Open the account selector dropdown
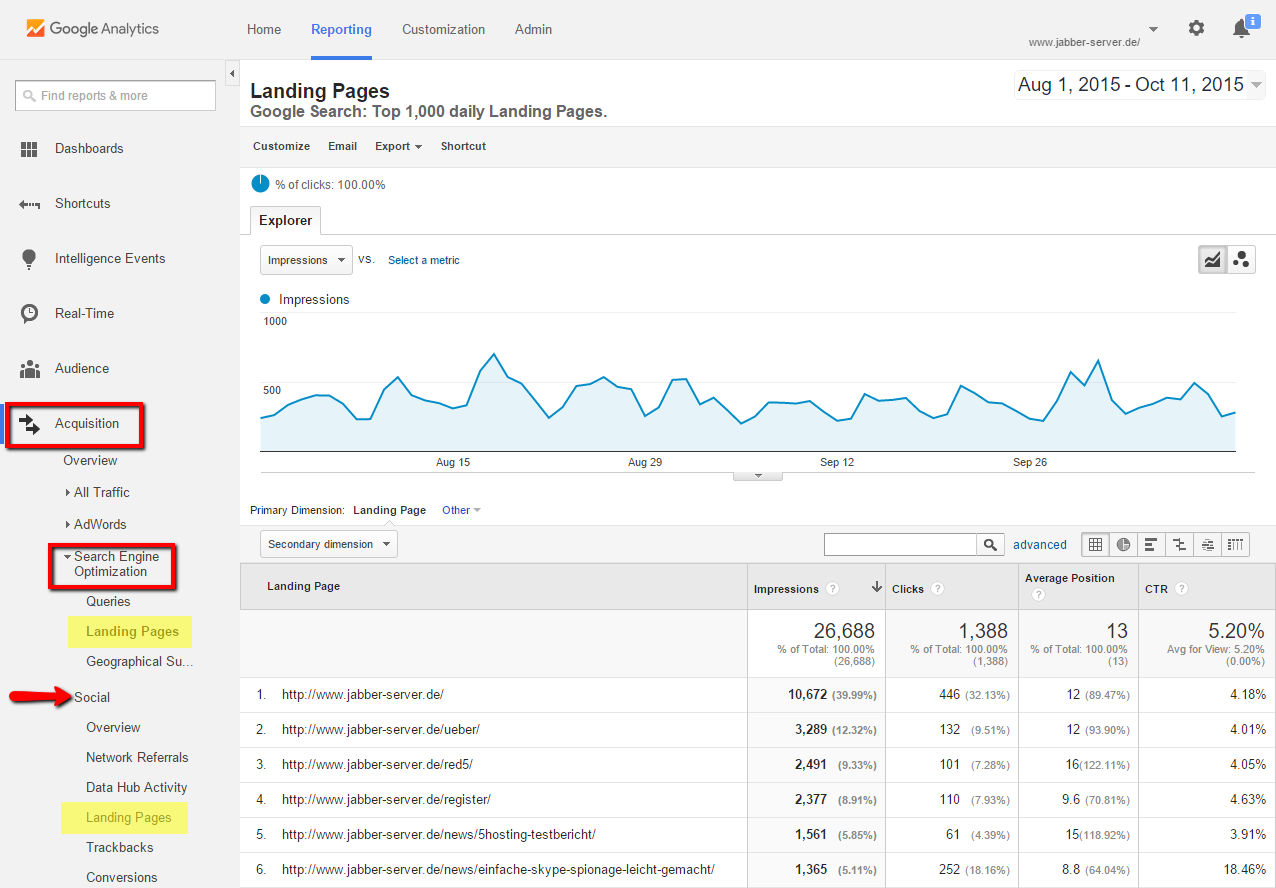 click(x=1153, y=29)
